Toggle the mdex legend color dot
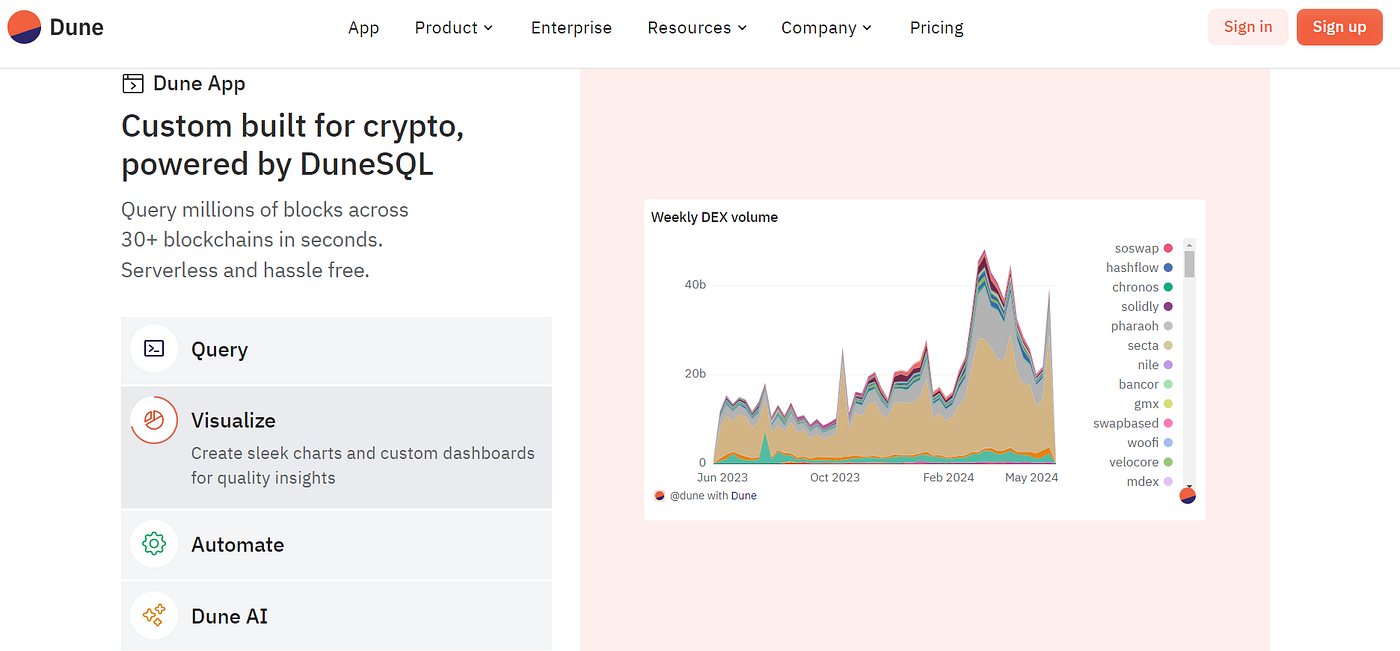The image size is (1400, 651). click(1168, 482)
